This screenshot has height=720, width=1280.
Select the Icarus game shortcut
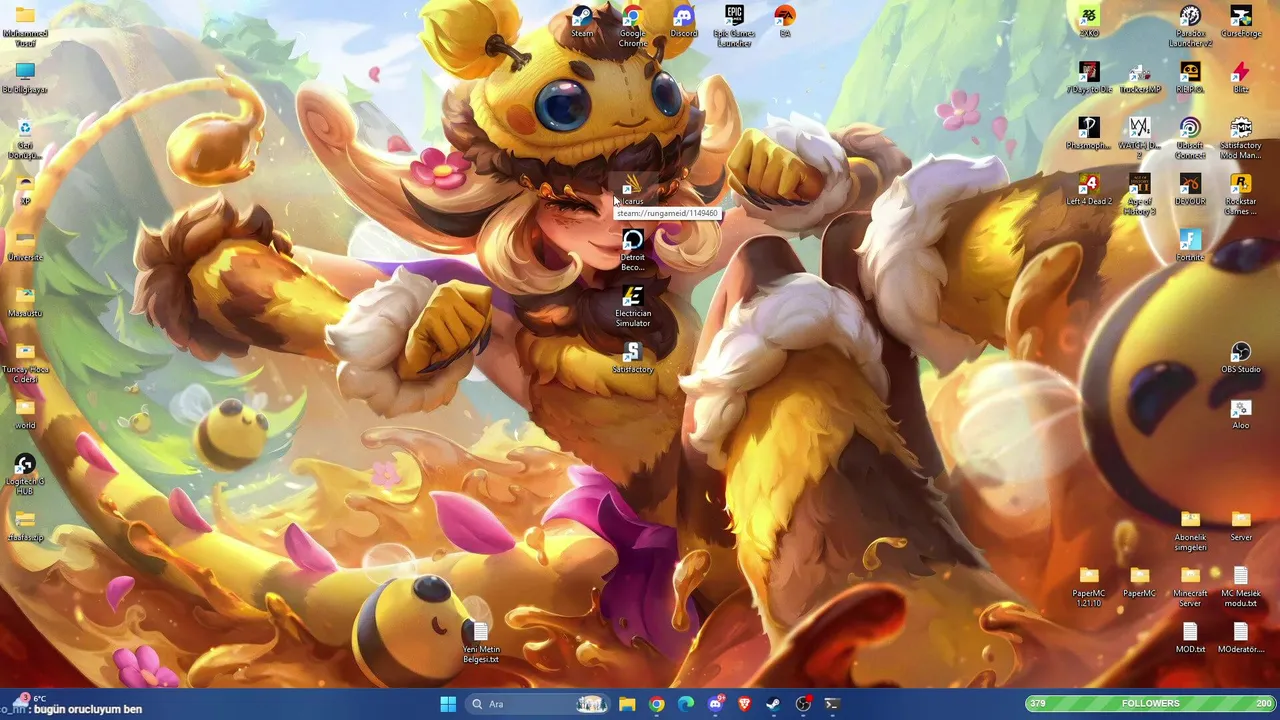tap(633, 190)
